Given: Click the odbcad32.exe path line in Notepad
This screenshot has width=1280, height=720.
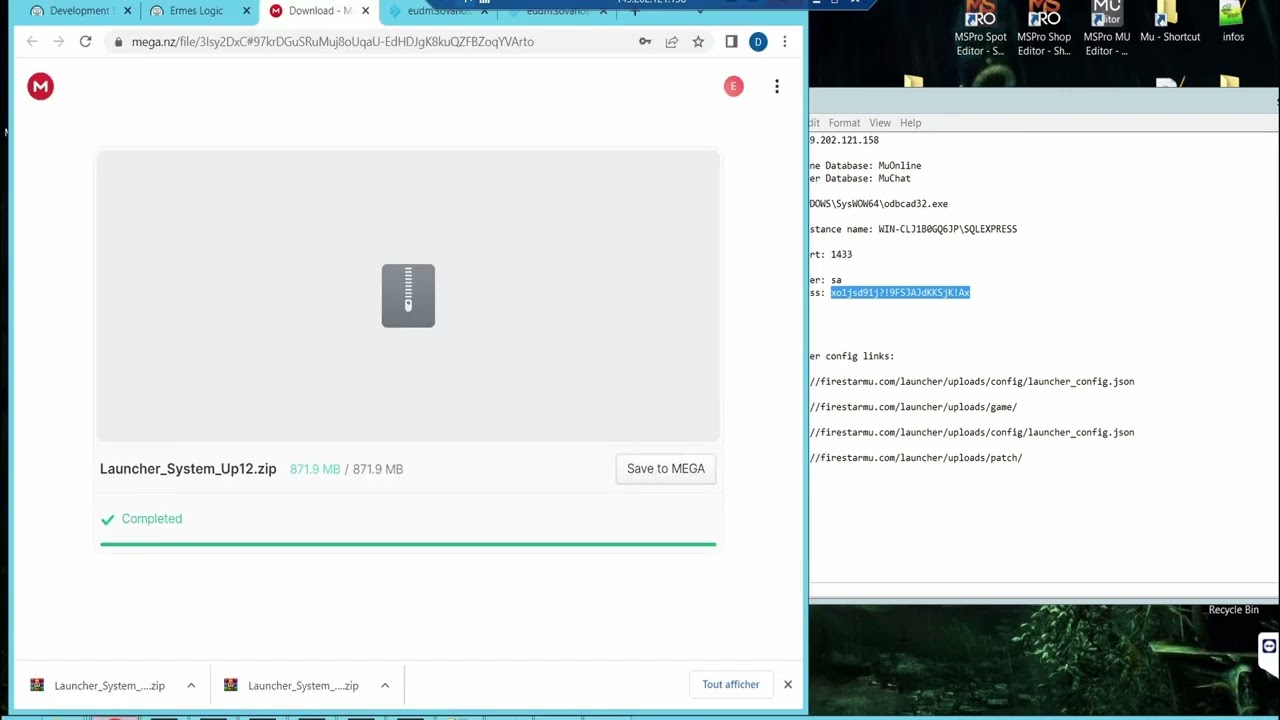Looking at the screenshot, I should [x=879, y=204].
